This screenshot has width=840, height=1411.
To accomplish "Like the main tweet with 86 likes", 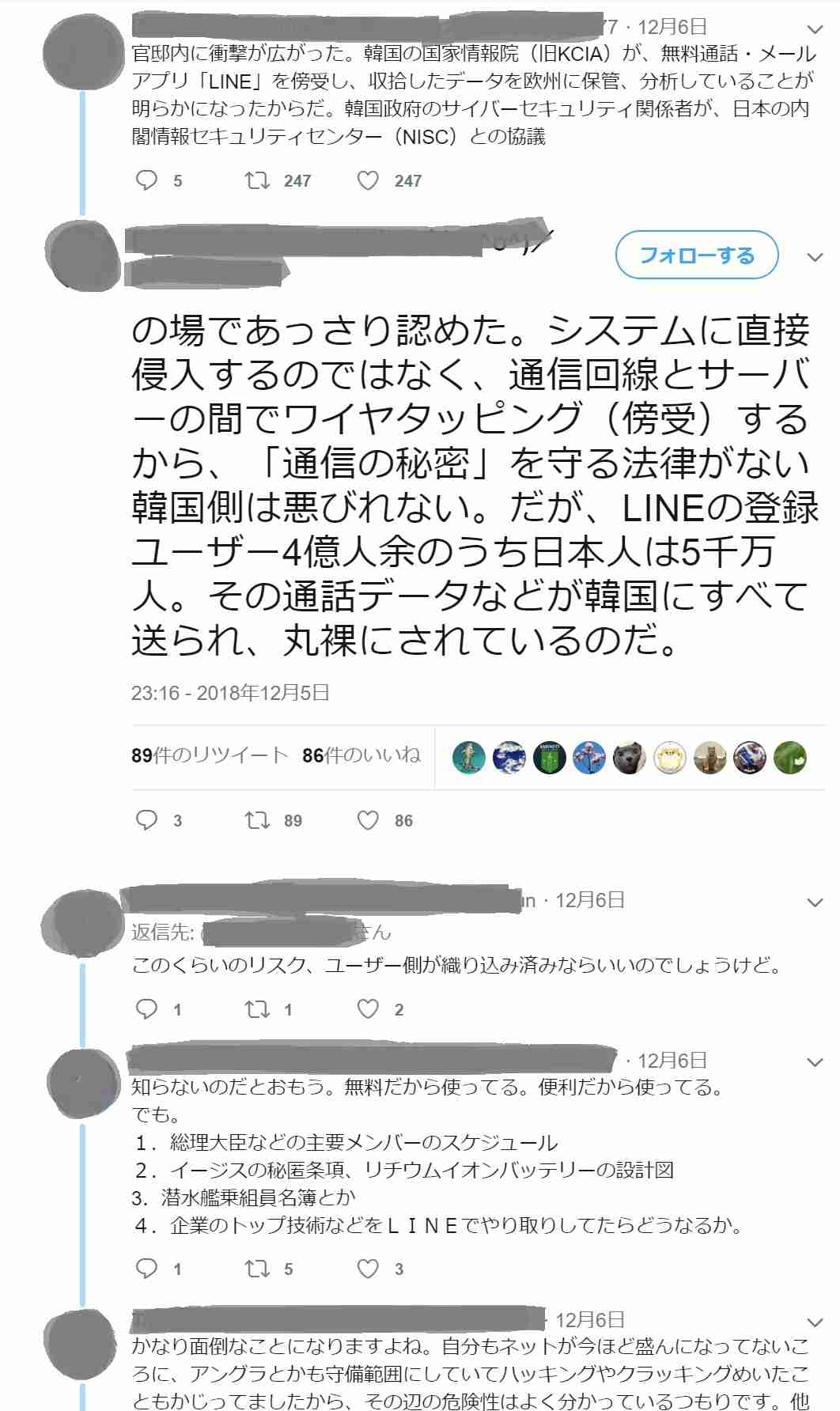I will (368, 820).
